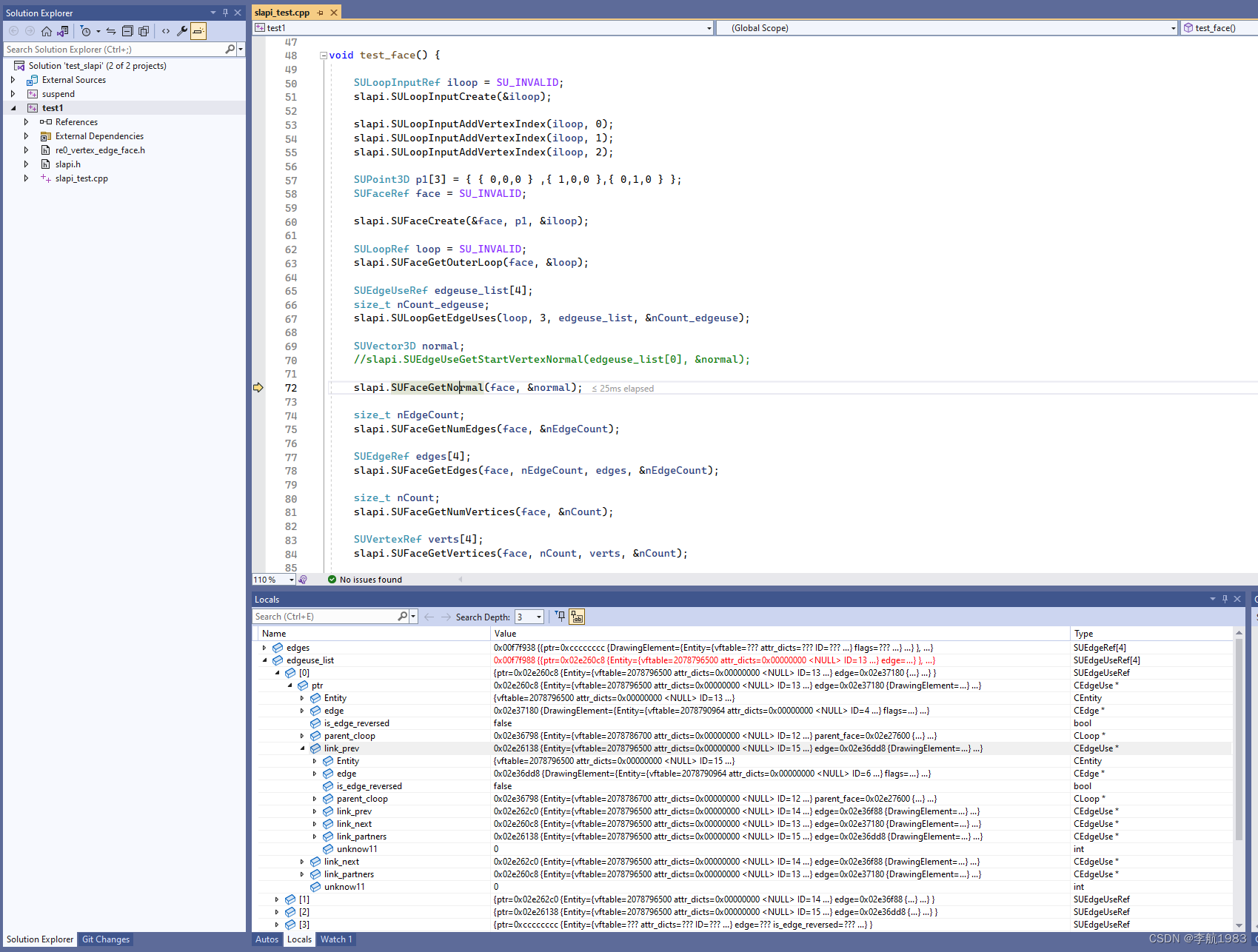The width and height of the screenshot is (1258, 952).
Task: Open the Search Depth dropdown
Action: 529,617
